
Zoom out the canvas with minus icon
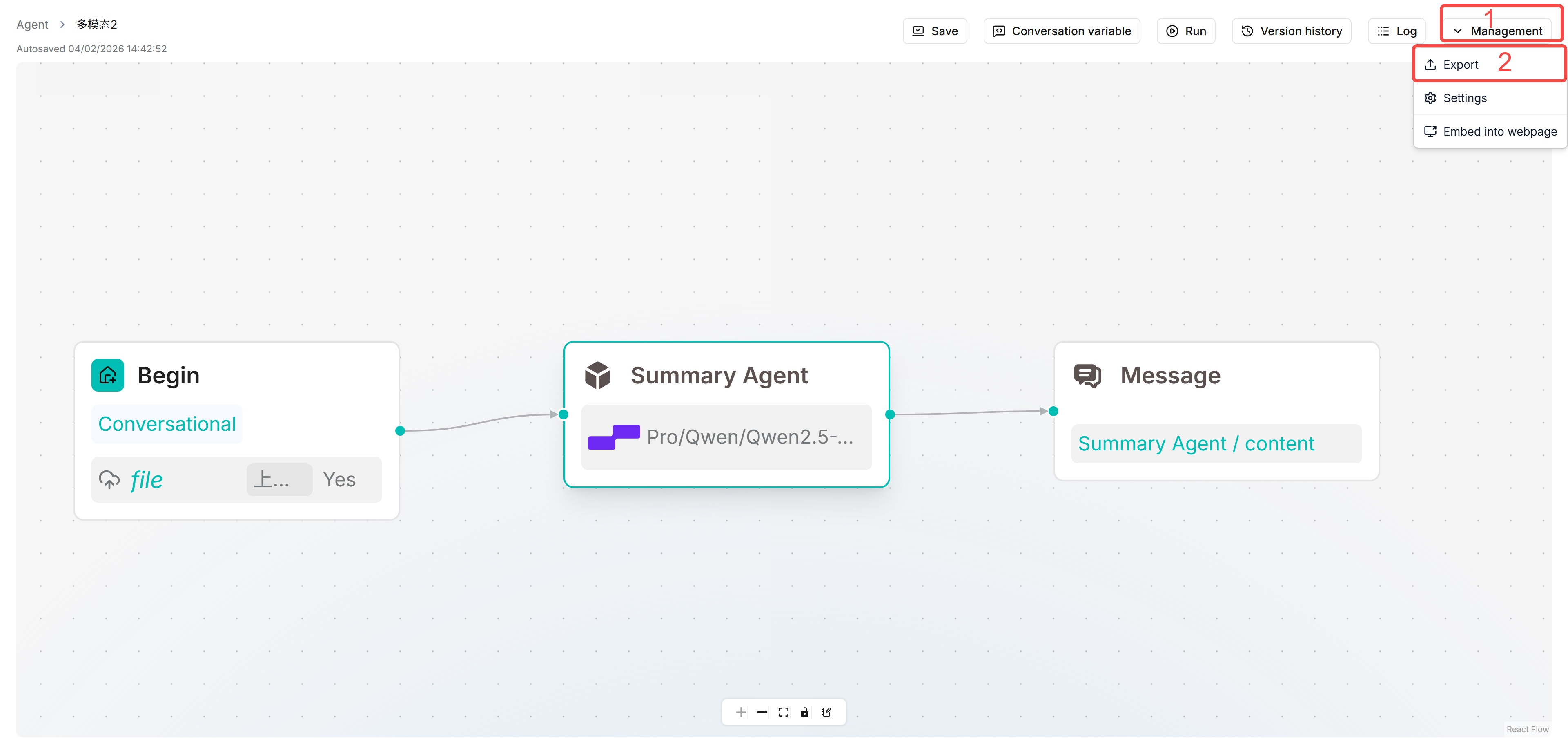pos(762,712)
